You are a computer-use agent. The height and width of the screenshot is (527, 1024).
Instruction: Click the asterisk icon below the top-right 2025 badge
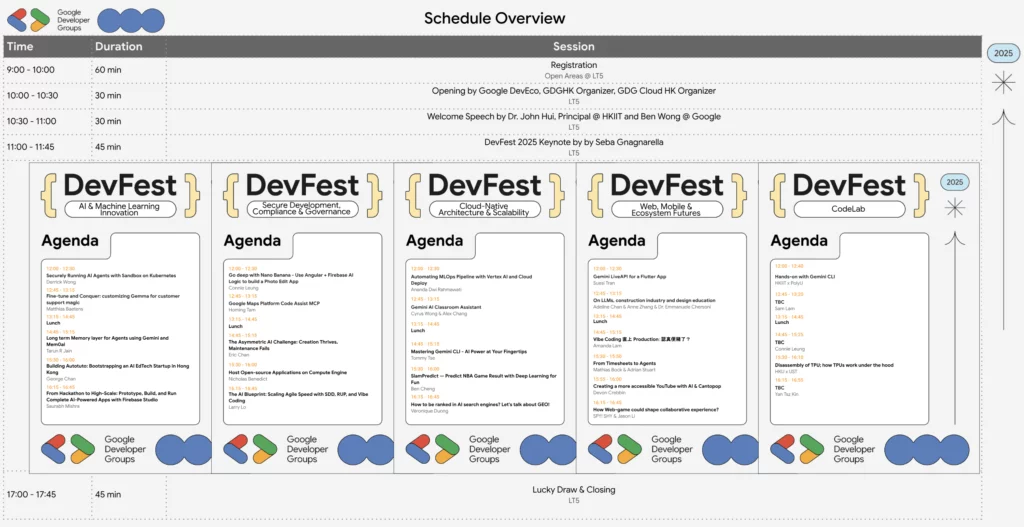(1002, 83)
